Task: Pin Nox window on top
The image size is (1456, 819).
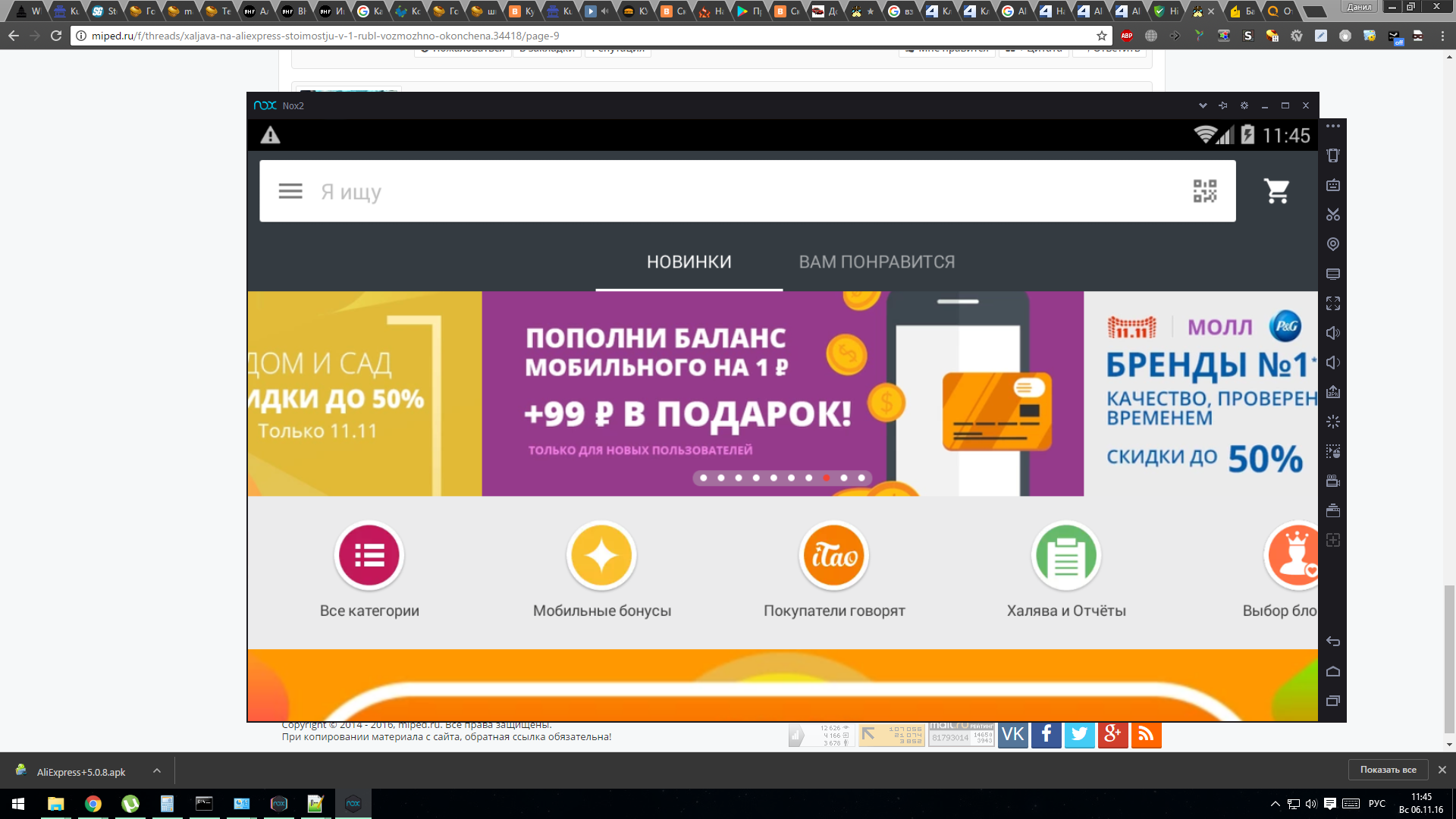Action: click(x=1223, y=105)
